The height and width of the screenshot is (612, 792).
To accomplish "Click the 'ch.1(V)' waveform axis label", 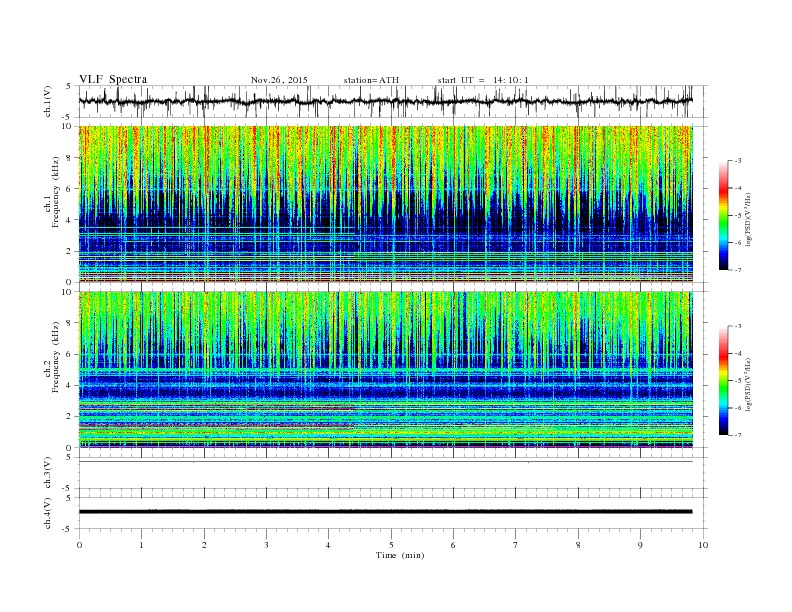I will pyautogui.click(x=48, y=102).
